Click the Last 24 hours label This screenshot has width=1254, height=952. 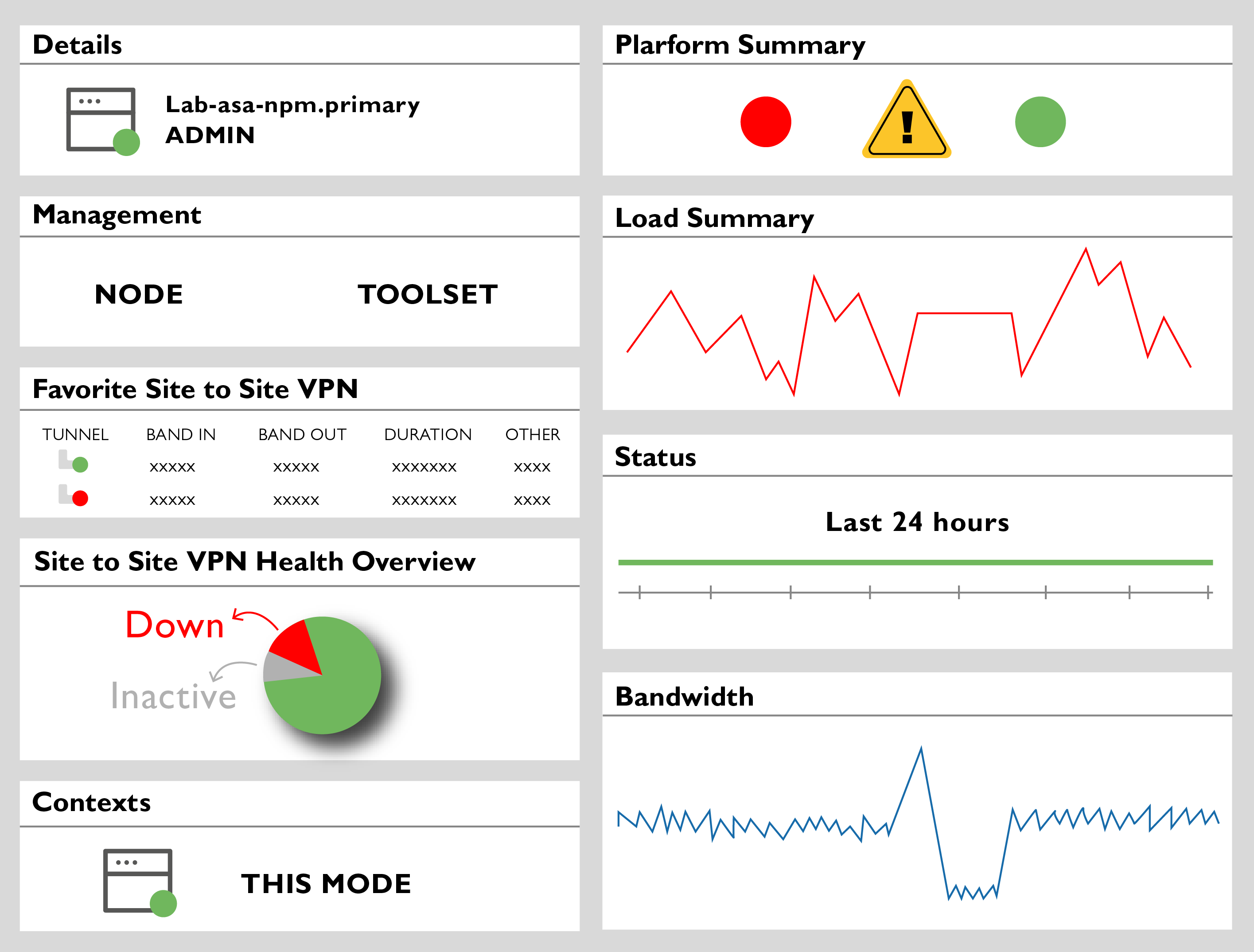pyautogui.click(x=917, y=522)
